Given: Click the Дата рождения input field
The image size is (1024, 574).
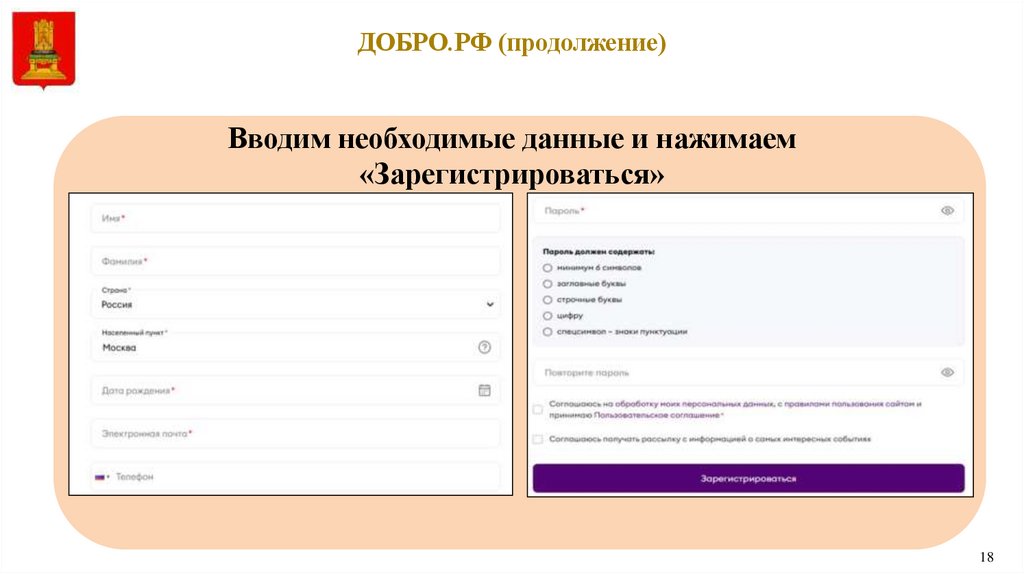Looking at the screenshot, I should click(295, 391).
